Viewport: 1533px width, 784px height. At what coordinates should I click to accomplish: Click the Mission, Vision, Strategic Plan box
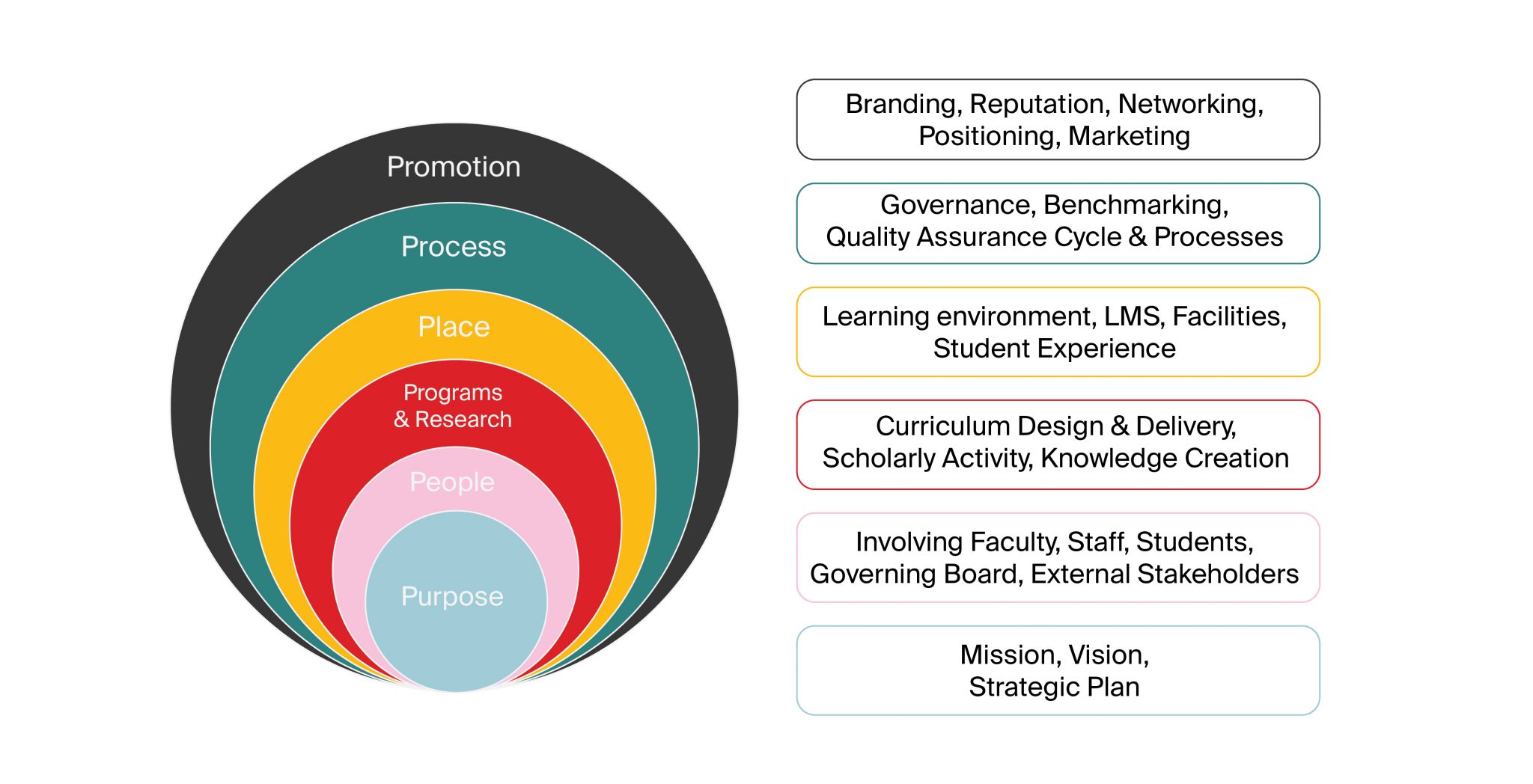coord(1058,670)
